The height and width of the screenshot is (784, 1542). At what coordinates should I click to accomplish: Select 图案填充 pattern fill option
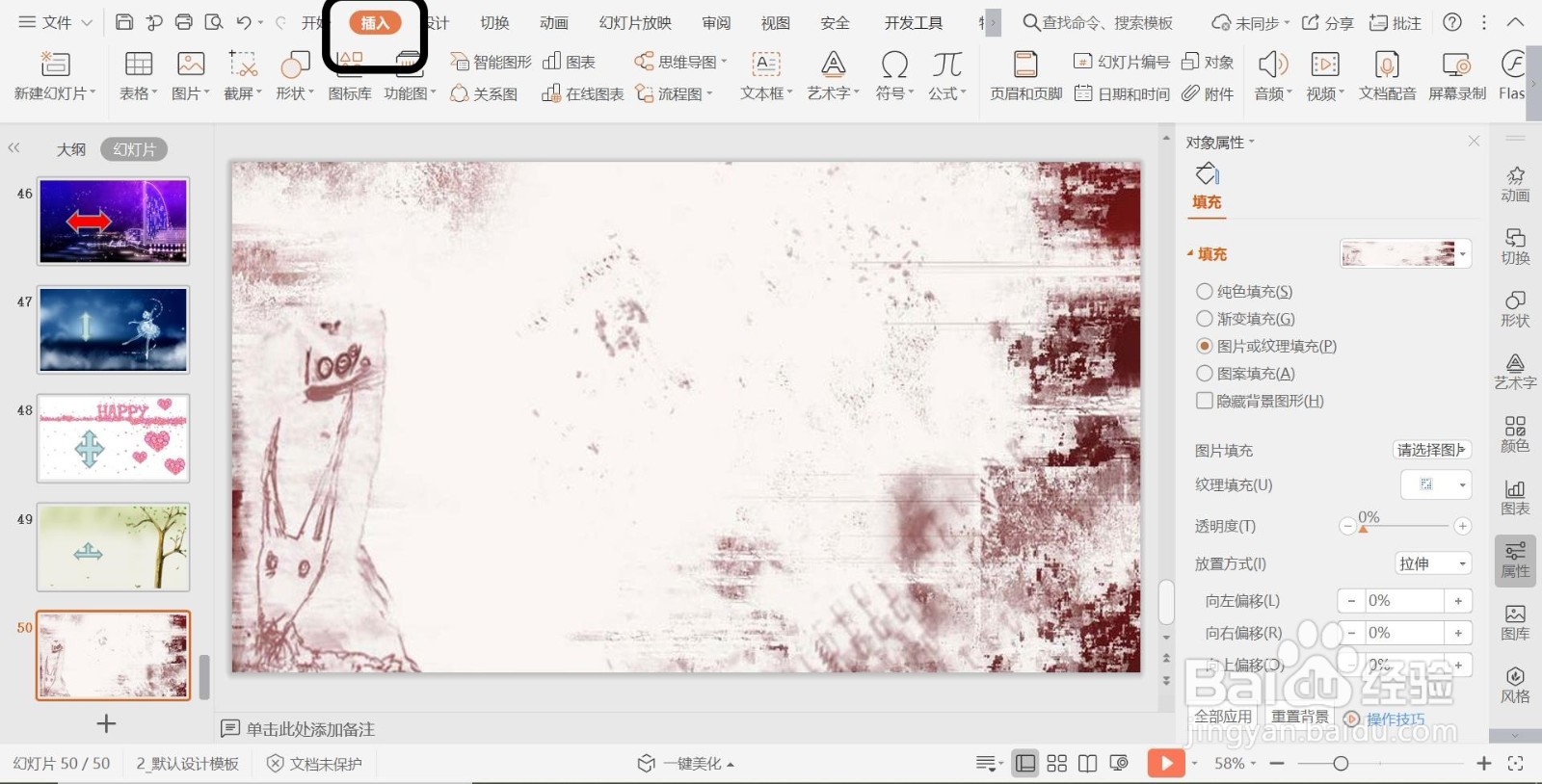click(1204, 374)
